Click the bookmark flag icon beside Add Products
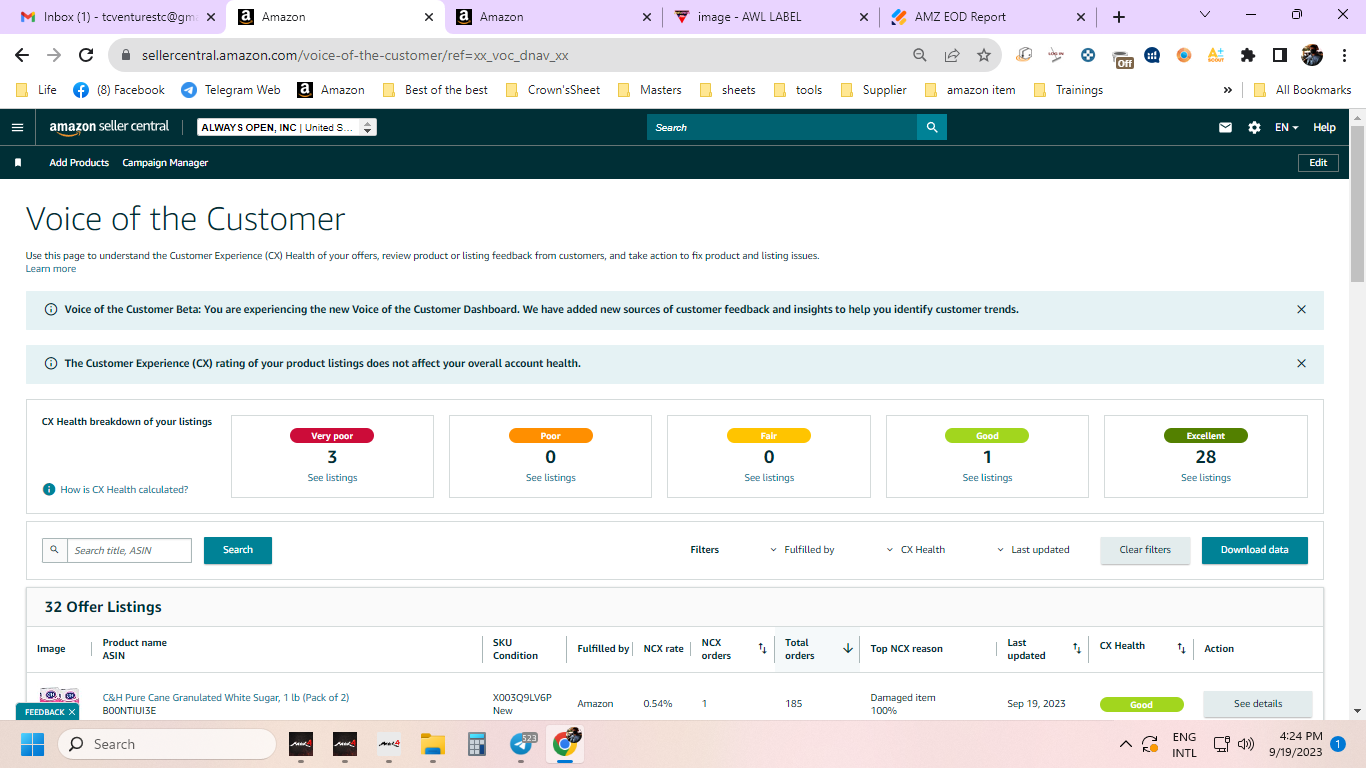 click(18, 163)
